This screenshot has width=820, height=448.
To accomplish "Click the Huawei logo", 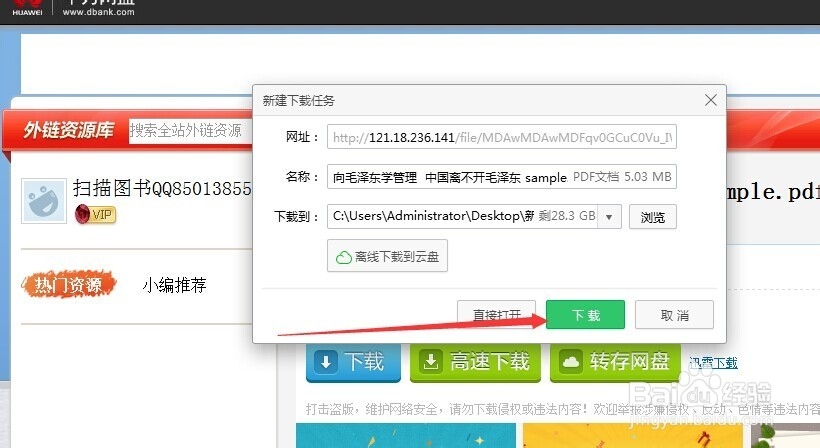I will point(27,8).
